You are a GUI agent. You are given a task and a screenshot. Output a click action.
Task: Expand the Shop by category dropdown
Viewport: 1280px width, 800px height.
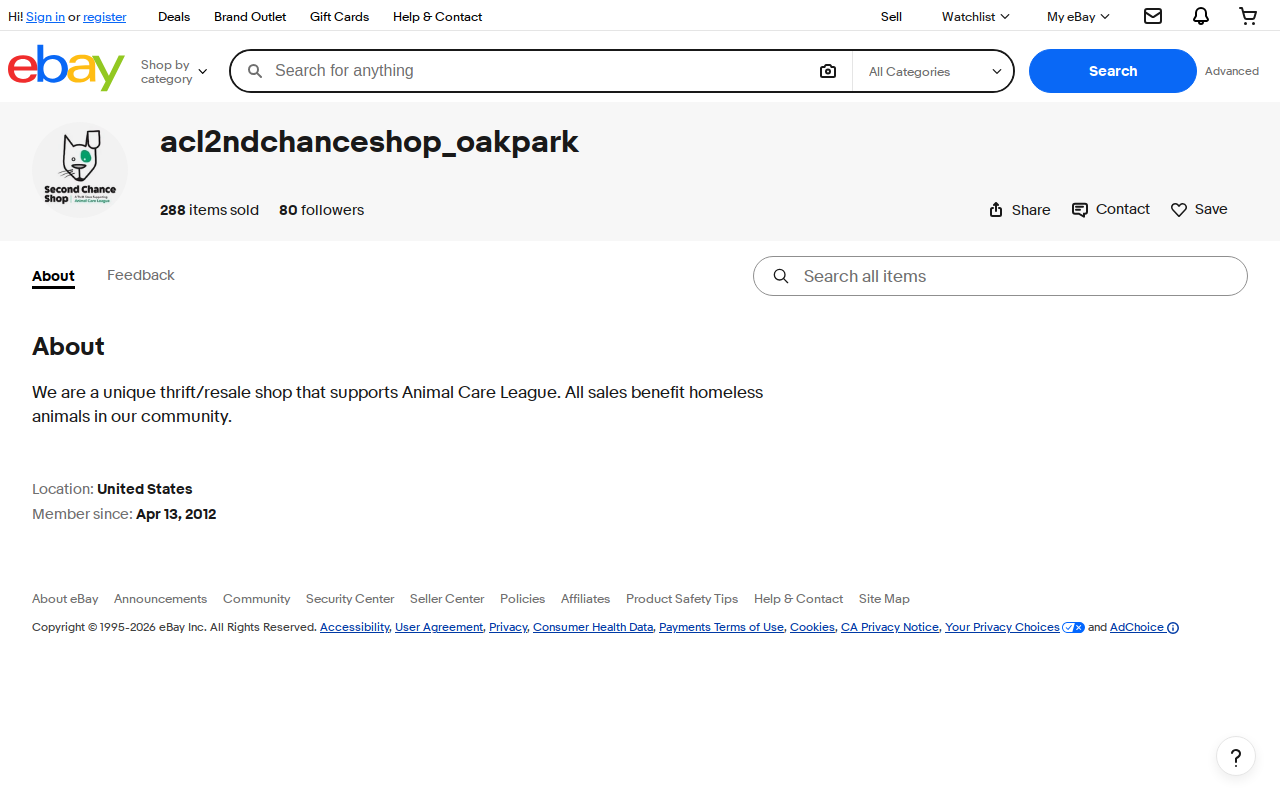[174, 71]
